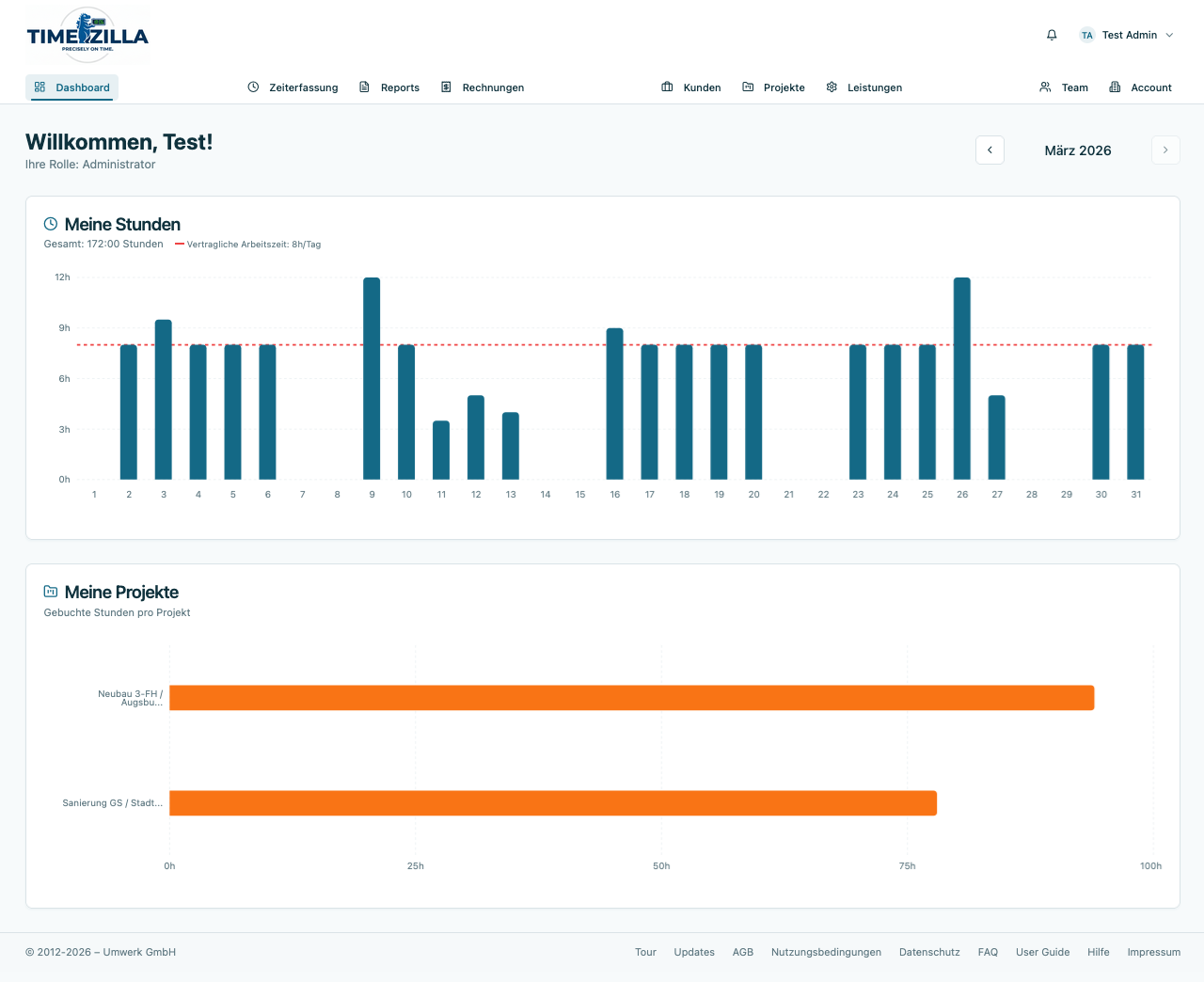Click the Kunden briefcase icon
1204x982 pixels.
pos(667,87)
